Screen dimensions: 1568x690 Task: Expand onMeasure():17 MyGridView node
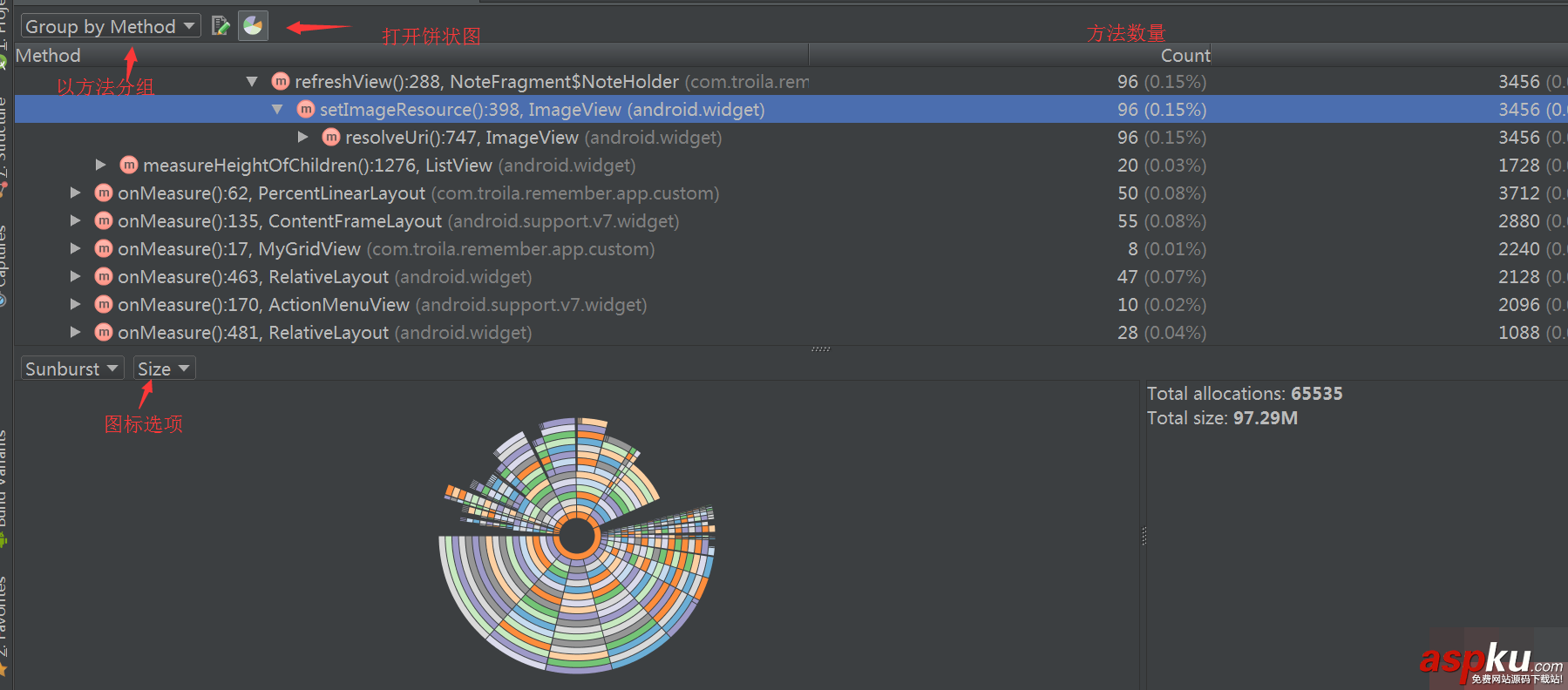[75, 248]
